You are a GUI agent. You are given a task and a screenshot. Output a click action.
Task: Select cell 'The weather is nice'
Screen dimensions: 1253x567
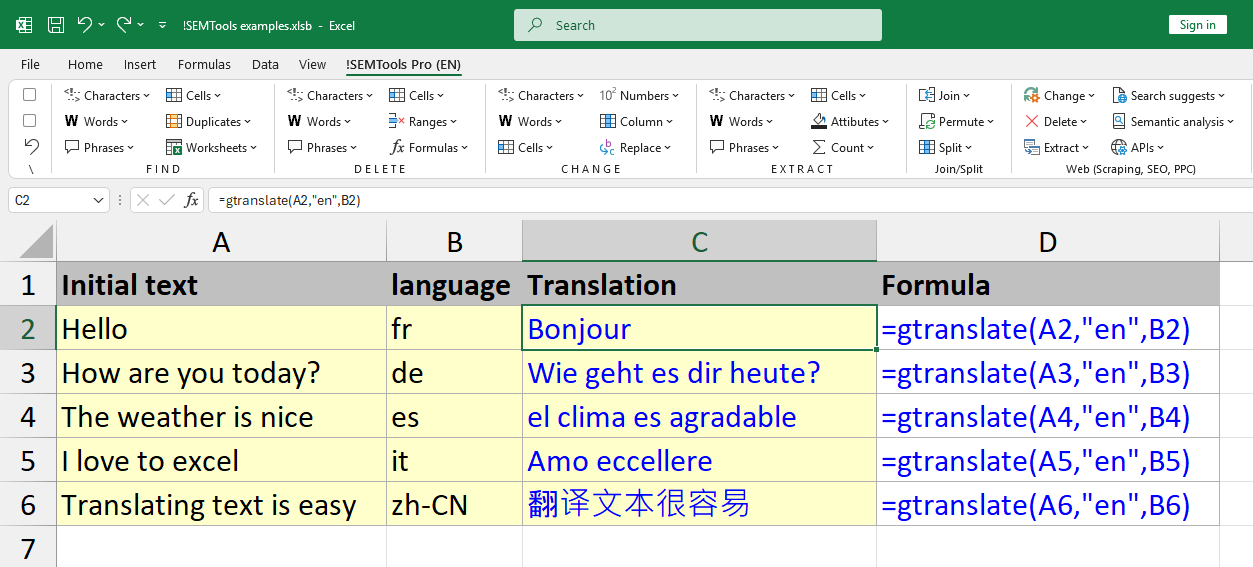pos(221,417)
